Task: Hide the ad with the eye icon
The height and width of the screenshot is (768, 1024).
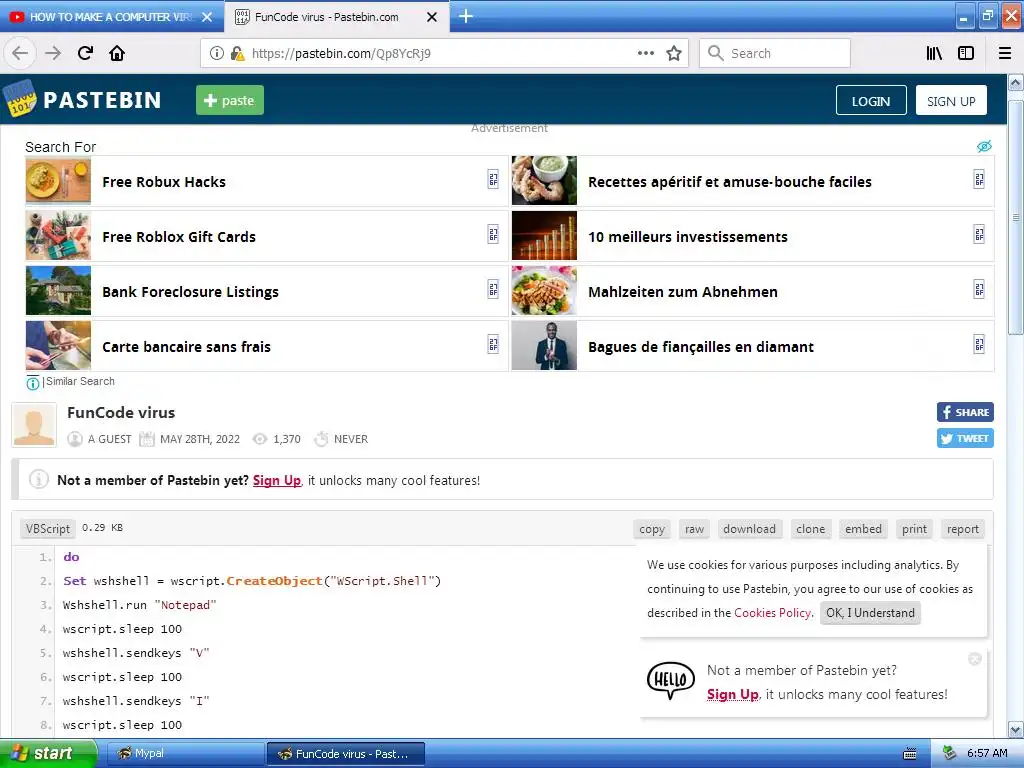Action: (984, 146)
